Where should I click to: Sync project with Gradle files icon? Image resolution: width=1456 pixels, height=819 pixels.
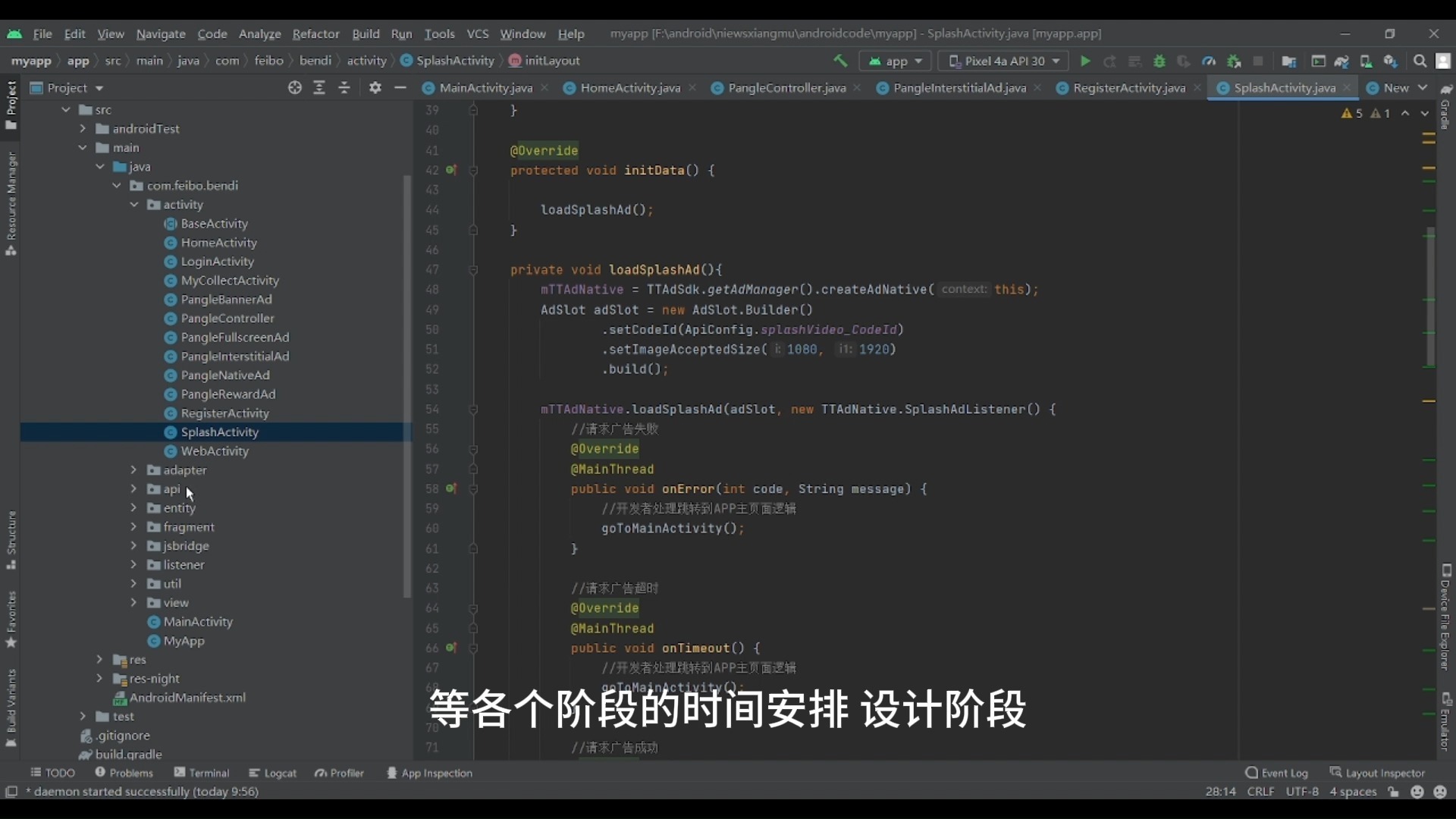coord(1341,61)
